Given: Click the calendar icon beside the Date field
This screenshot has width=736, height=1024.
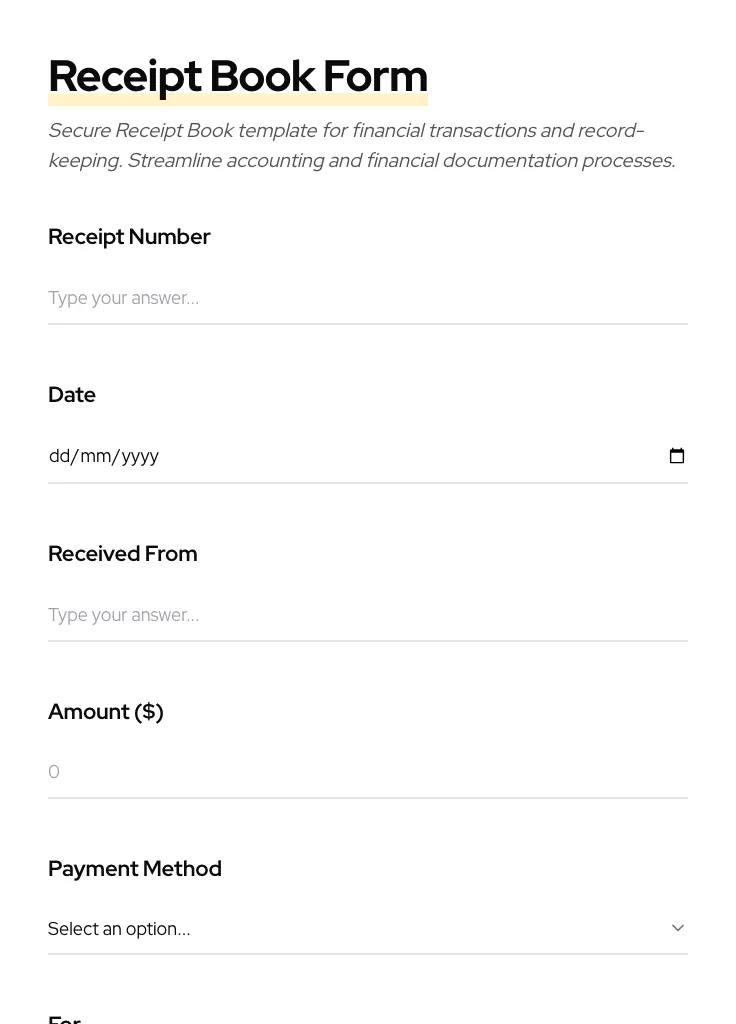Looking at the screenshot, I should click(x=677, y=456).
